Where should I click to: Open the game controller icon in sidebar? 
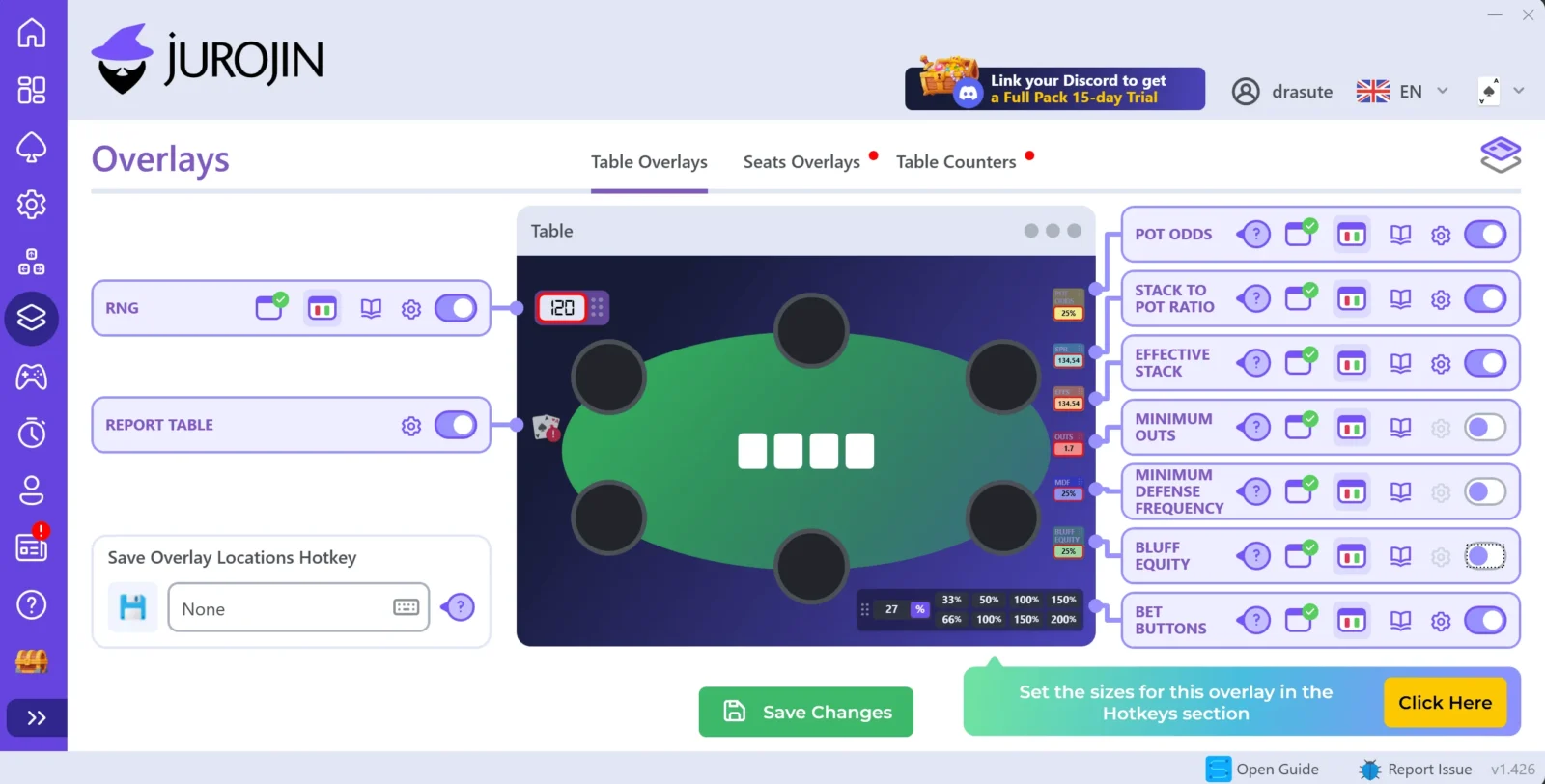(x=32, y=376)
